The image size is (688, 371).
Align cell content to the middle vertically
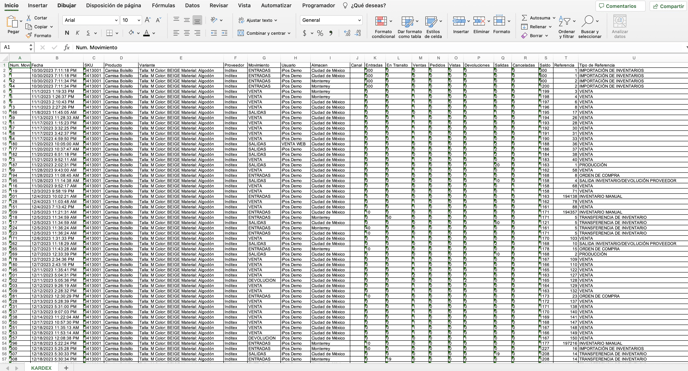pos(187,20)
